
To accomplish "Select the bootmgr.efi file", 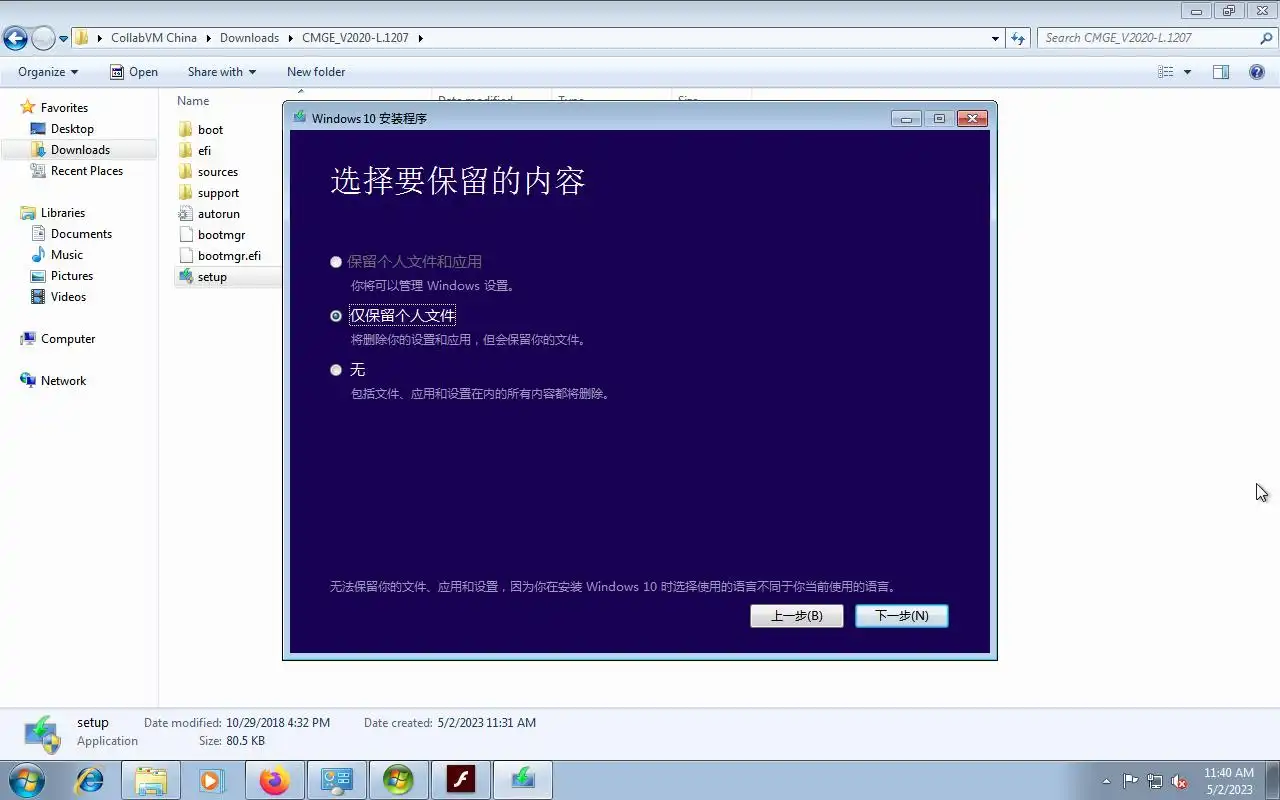I will [x=219, y=256].
